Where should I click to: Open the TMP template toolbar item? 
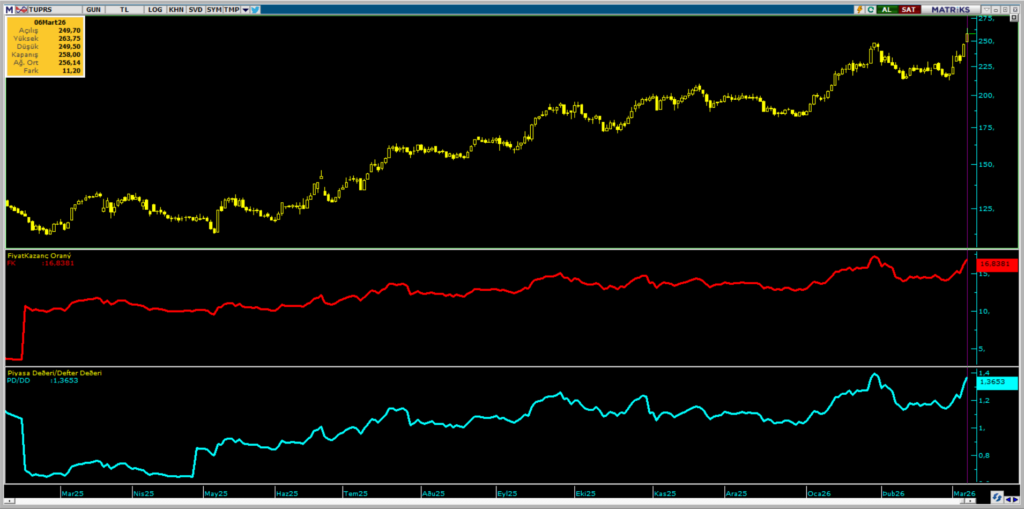coord(231,8)
